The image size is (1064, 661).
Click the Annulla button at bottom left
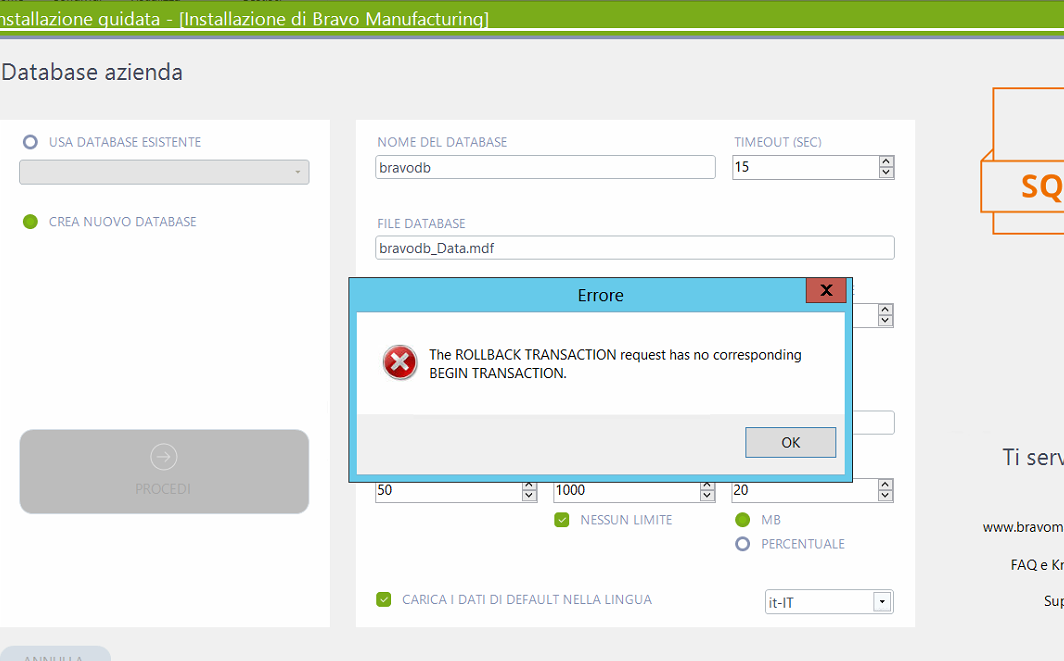(x=56, y=655)
